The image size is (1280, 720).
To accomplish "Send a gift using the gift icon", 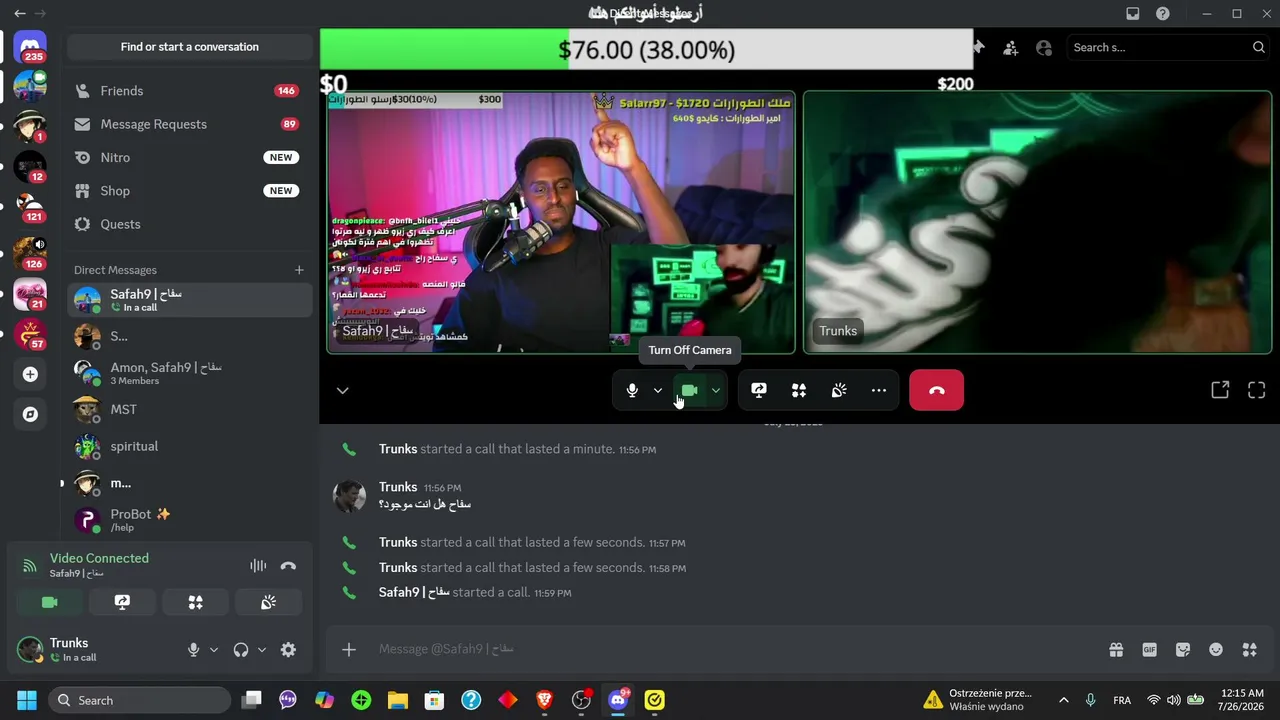I will tap(1116, 650).
